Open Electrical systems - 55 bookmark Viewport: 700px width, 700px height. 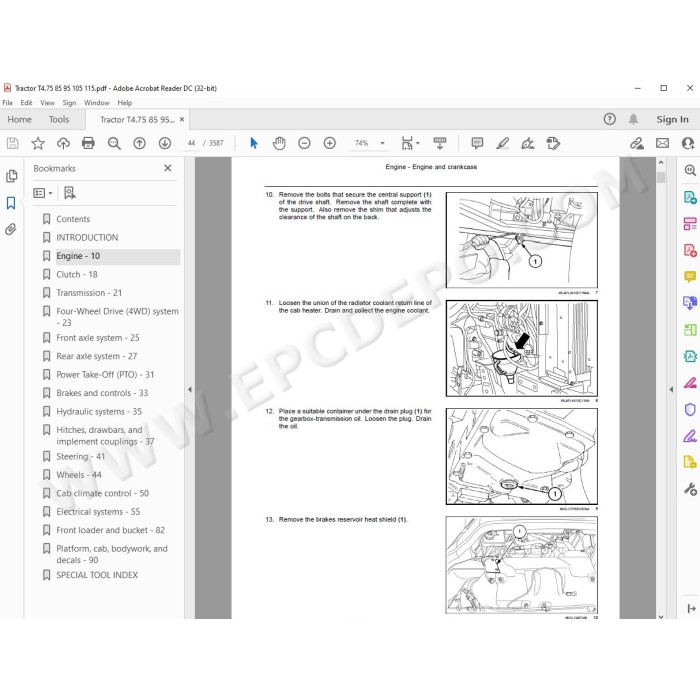tap(98, 512)
